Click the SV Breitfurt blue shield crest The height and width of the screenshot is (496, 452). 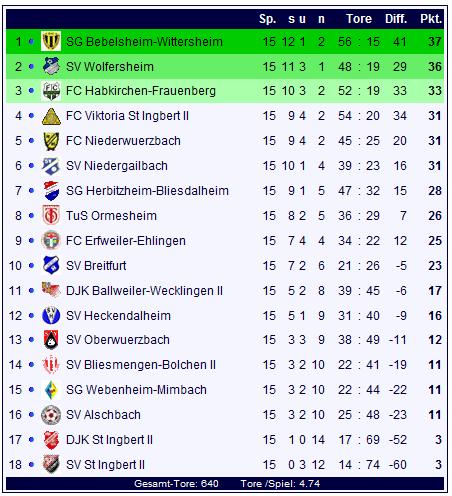(x=51, y=265)
